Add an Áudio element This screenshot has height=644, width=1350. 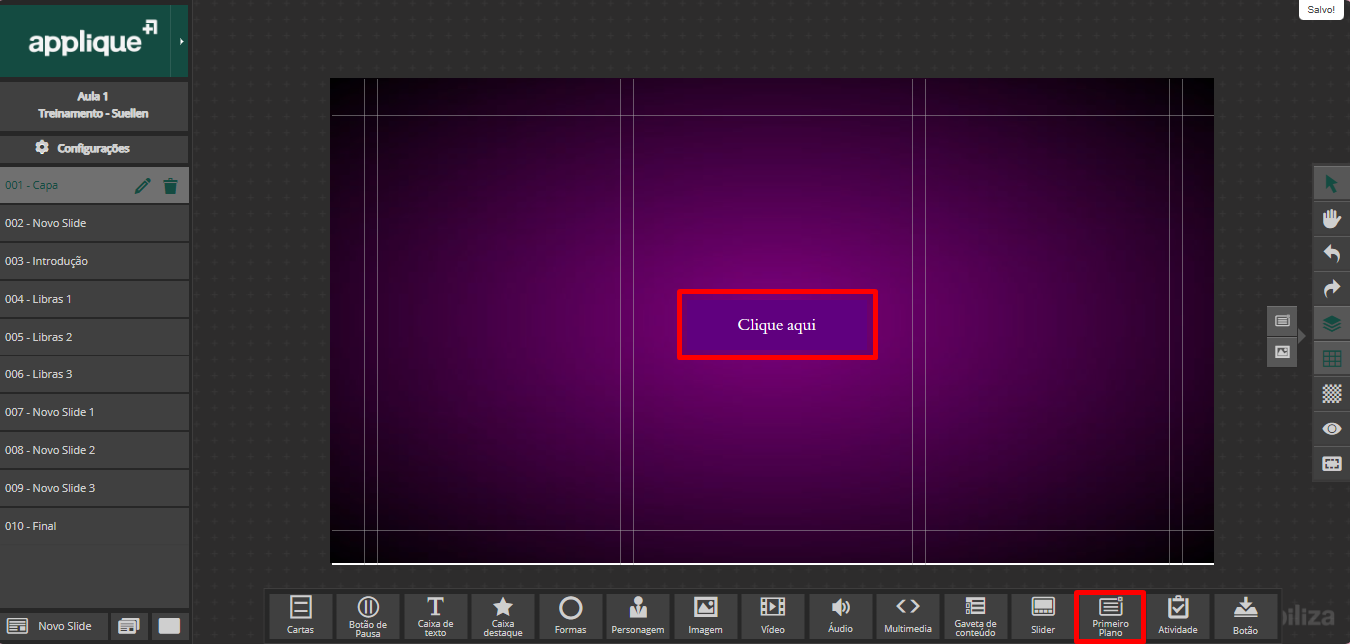(840, 615)
